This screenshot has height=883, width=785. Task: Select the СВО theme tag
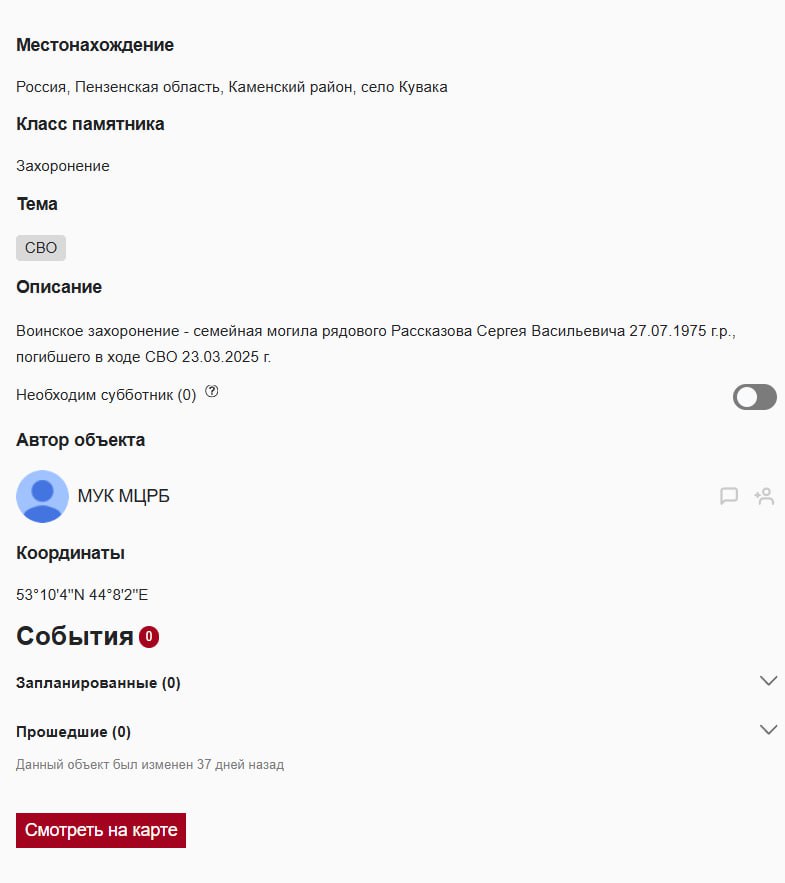(x=41, y=248)
